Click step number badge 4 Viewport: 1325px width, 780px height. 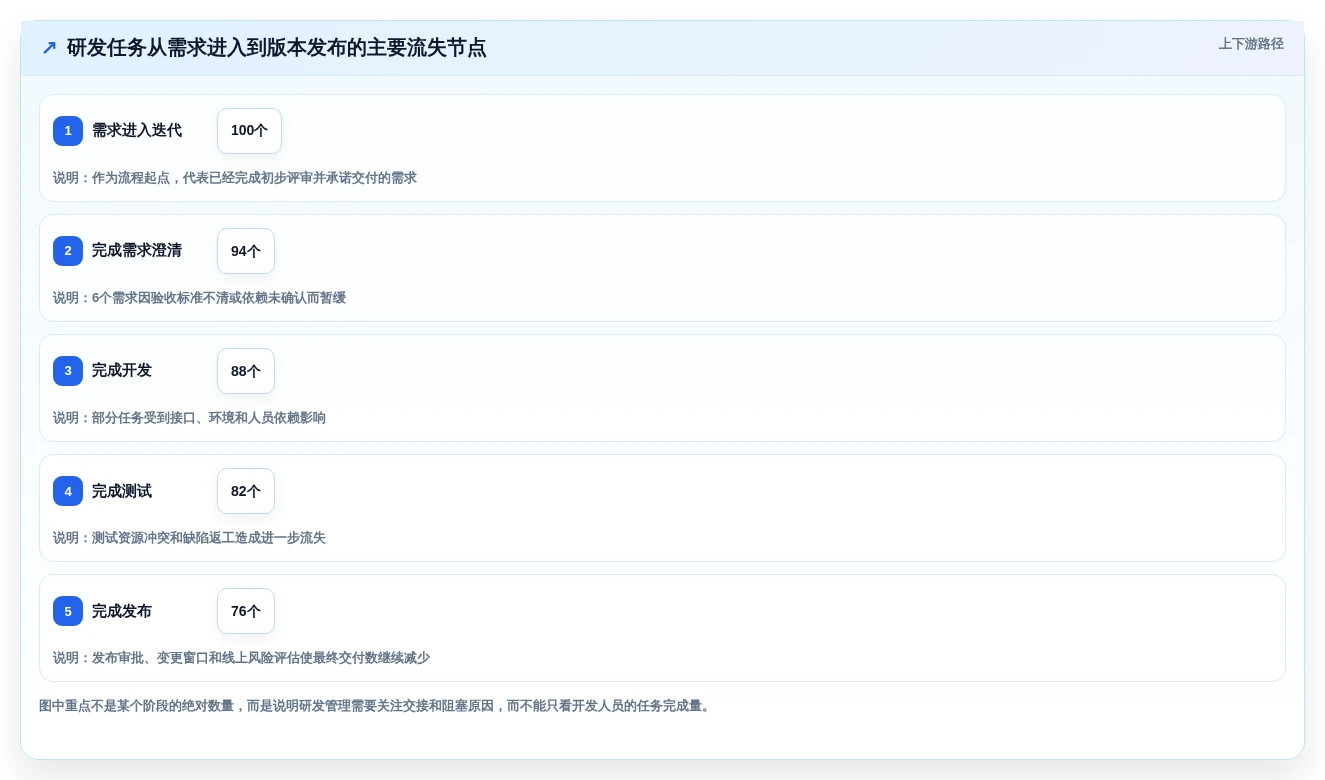point(68,491)
